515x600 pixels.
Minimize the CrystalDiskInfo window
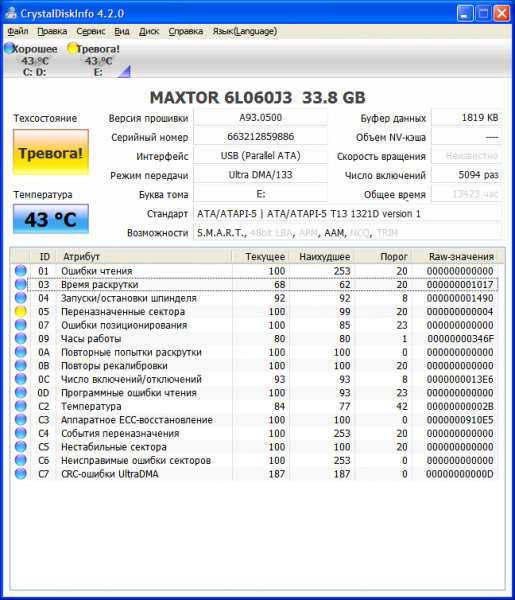[x=465, y=14]
